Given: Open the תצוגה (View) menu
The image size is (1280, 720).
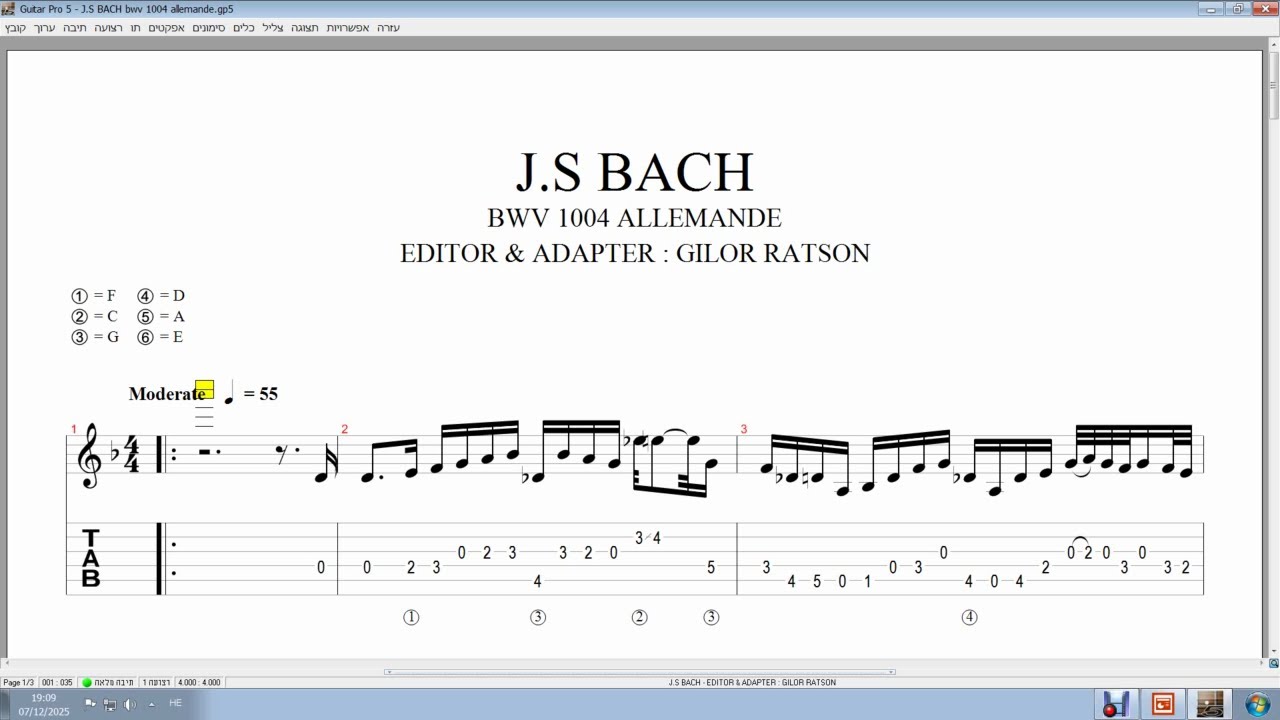Looking at the screenshot, I should click(x=305, y=28).
